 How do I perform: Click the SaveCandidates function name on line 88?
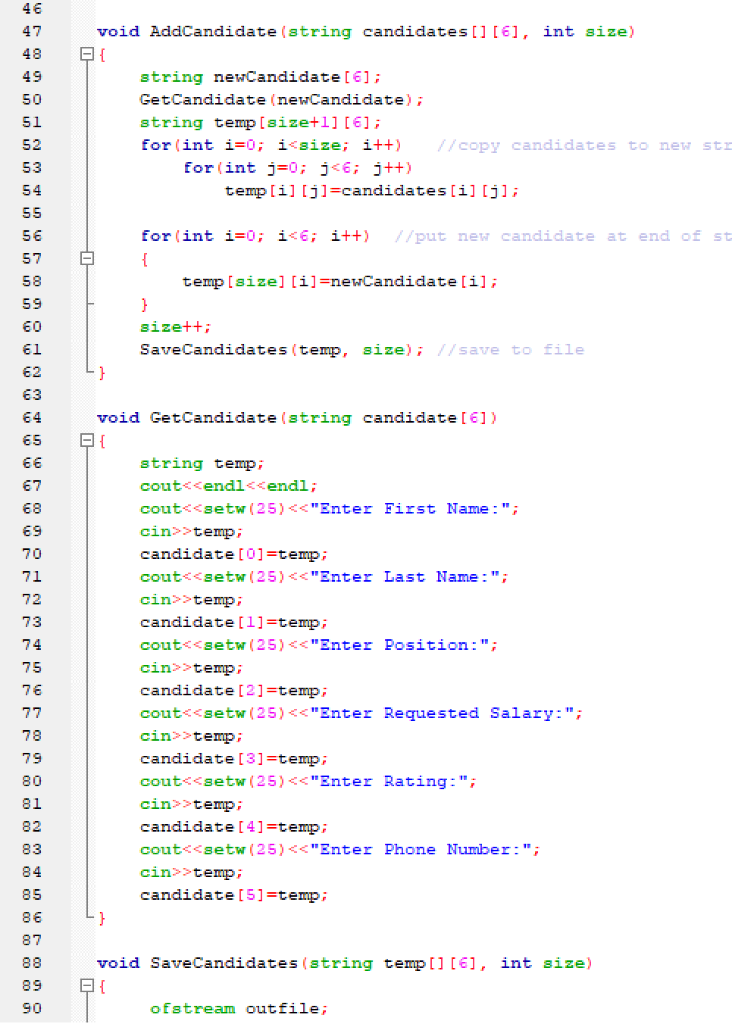pos(223,963)
